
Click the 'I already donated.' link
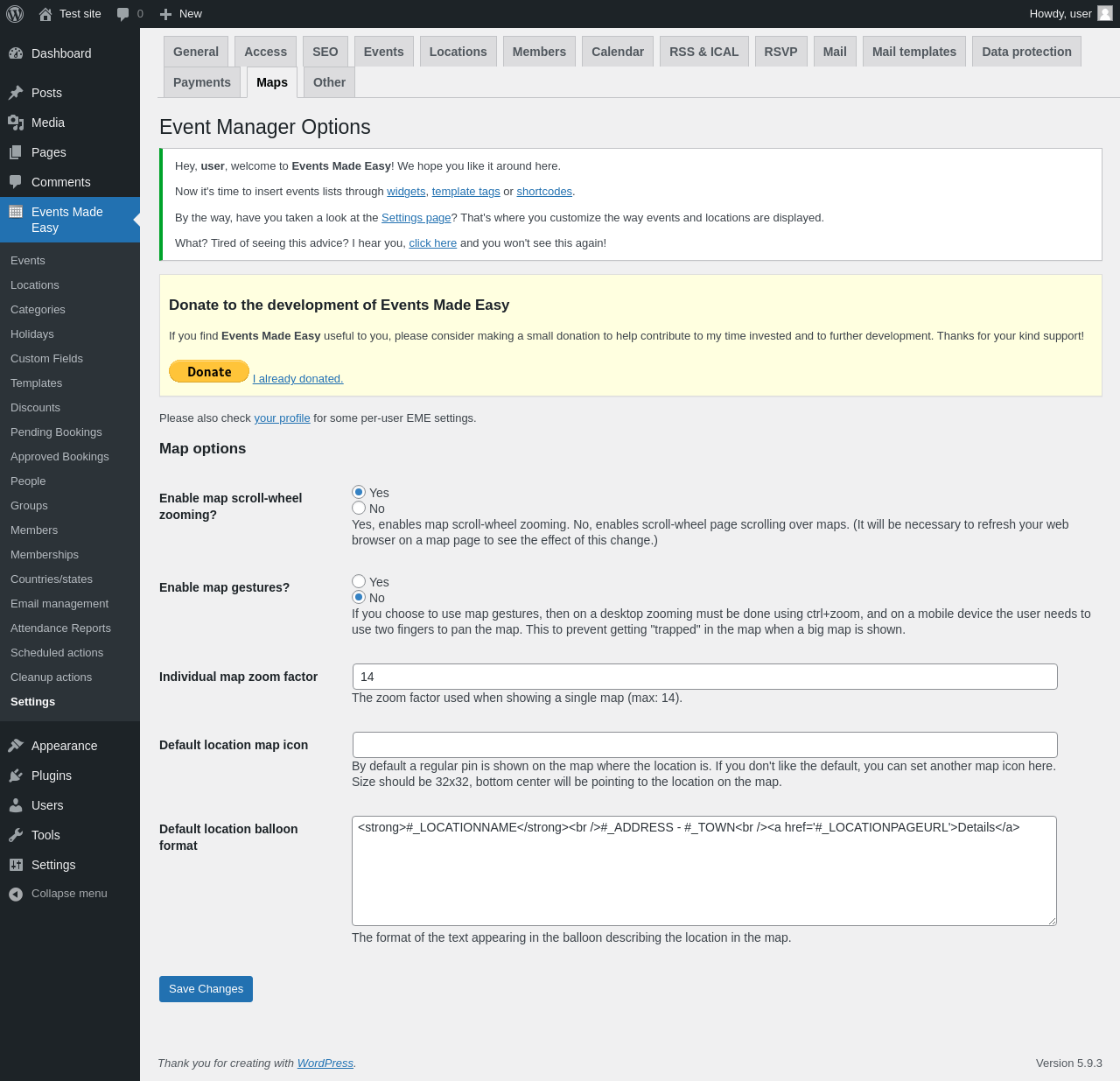(x=298, y=379)
